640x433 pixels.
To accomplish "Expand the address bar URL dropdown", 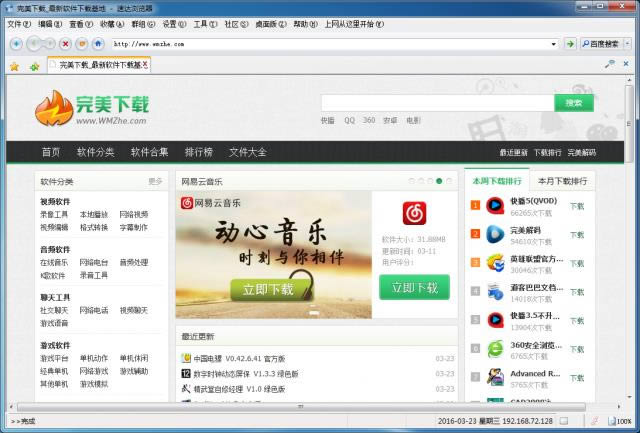I will 553,44.
